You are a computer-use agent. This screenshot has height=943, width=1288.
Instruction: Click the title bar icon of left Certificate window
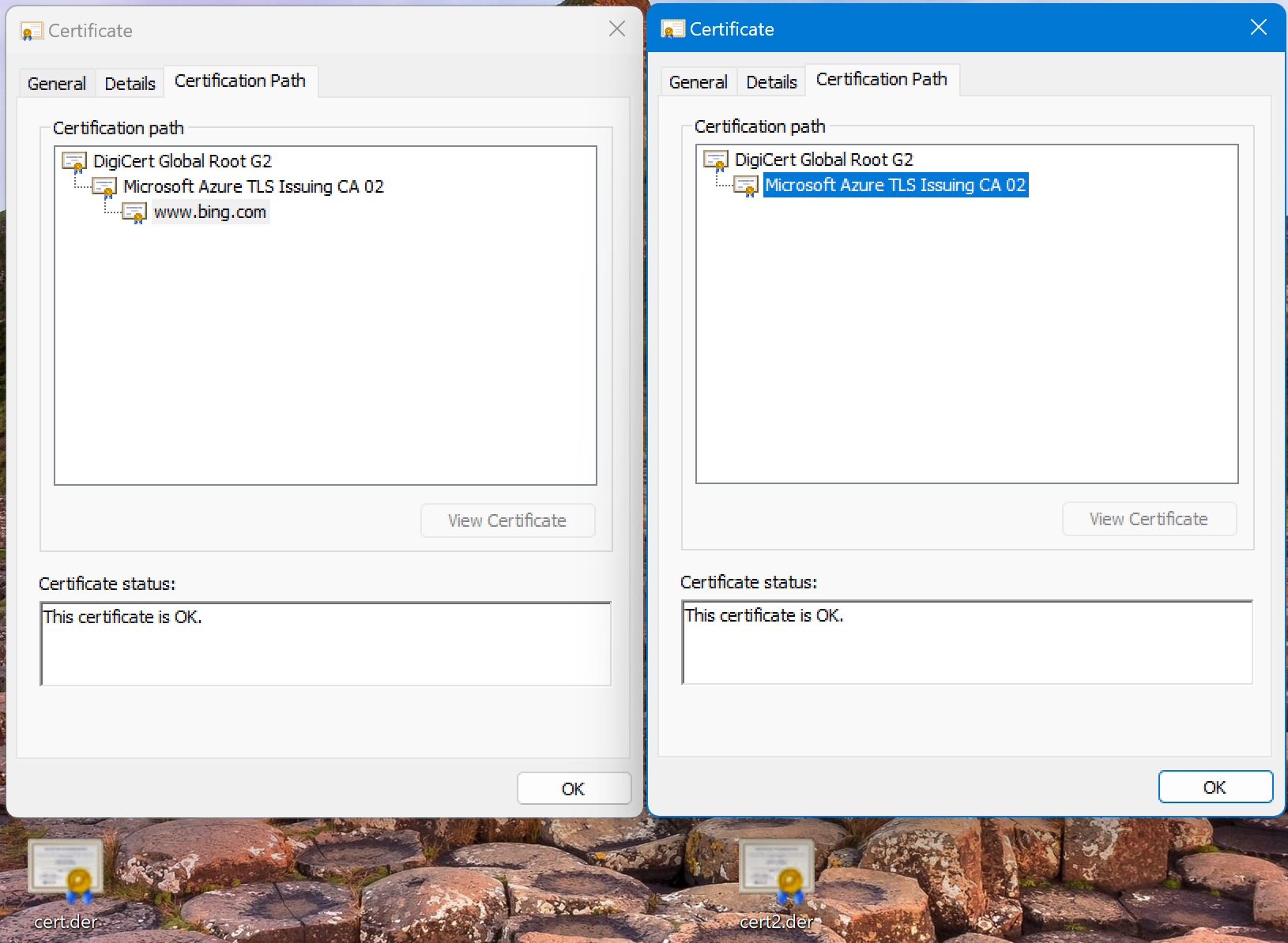point(32,31)
